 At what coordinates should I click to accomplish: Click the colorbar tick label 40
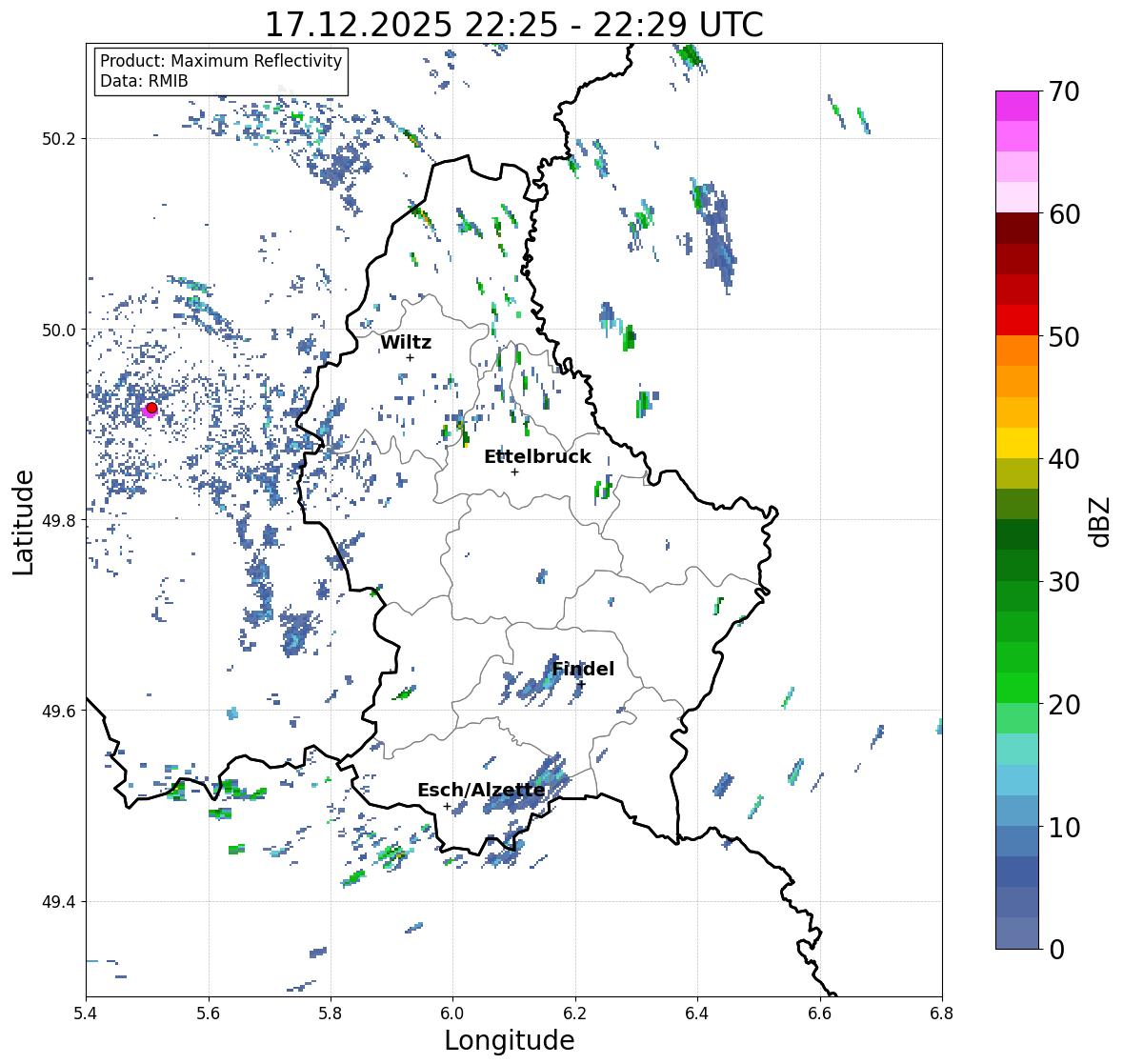tap(1064, 459)
